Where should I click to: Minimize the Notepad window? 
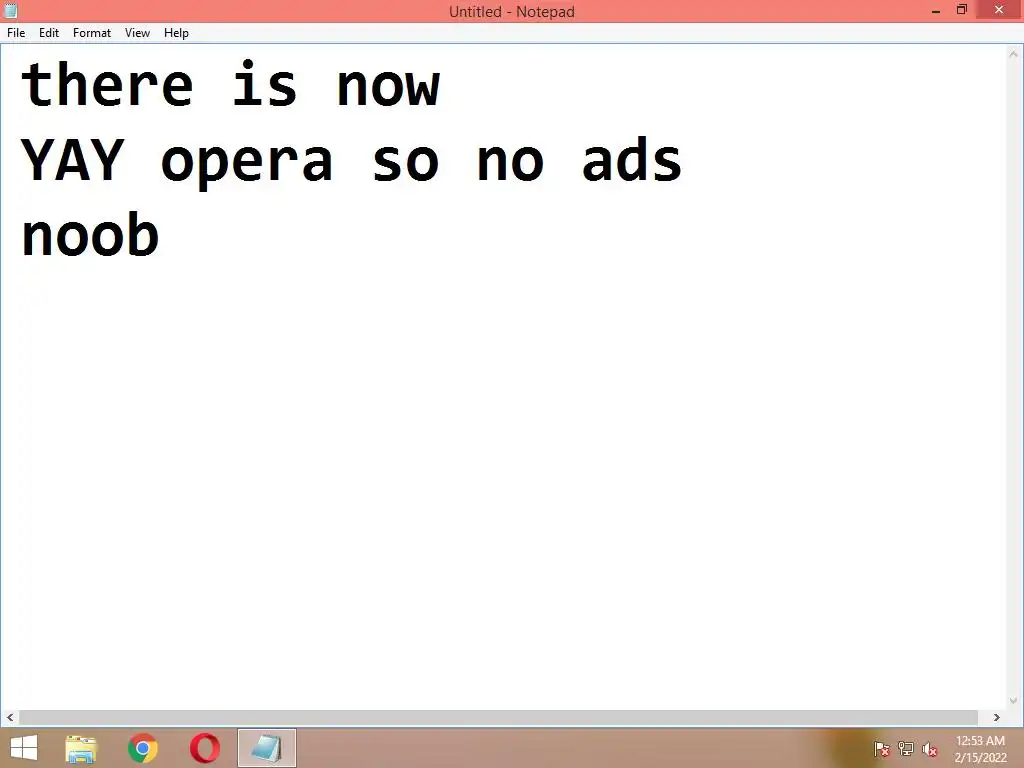click(x=935, y=10)
